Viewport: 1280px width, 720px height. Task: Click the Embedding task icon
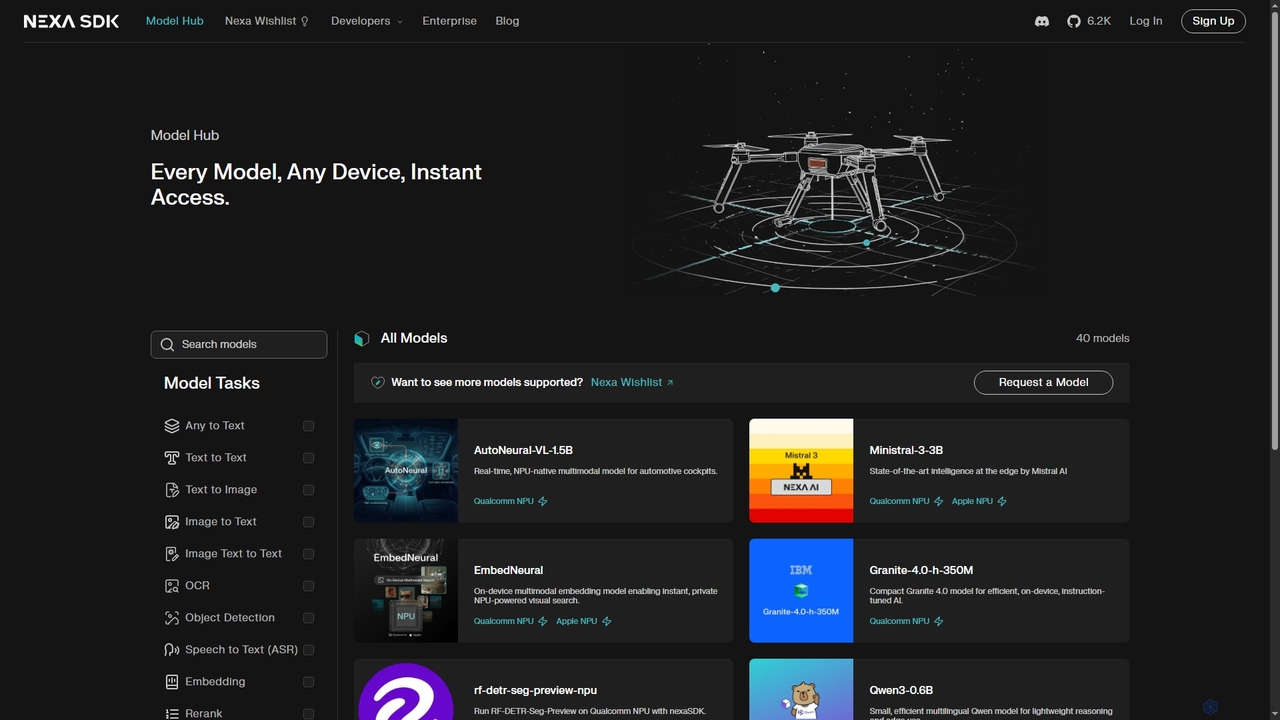[172, 682]
